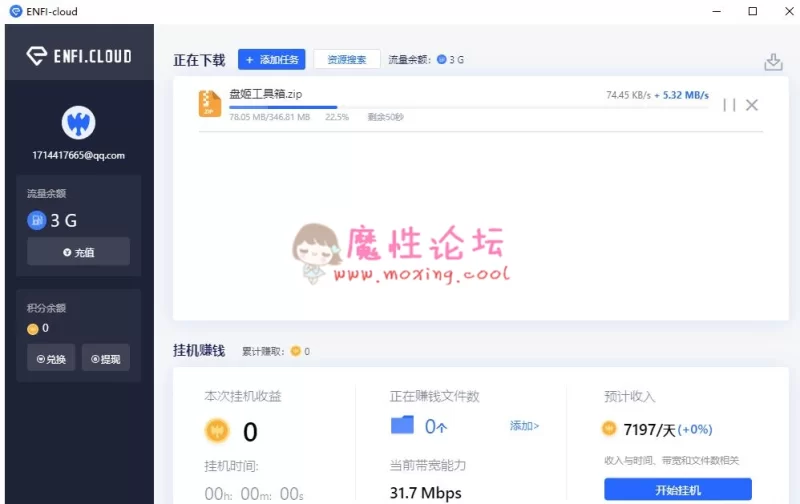This screenshot has width=800, height=504.
Task: Maximize the ENFI-cloud window
Action: pos(753,11)
